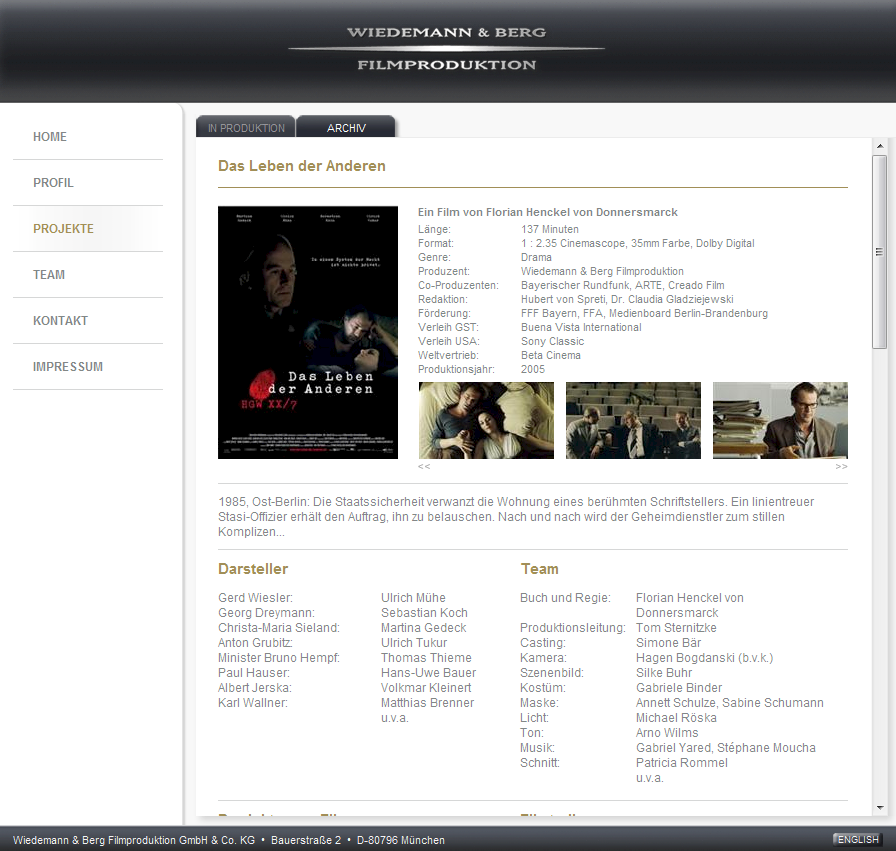Switch to the In Produktion tab

click(246, 128)
